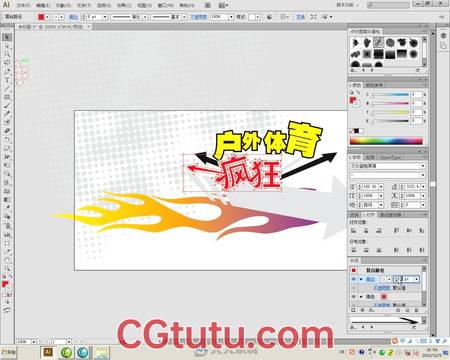Screen dimensions: 450x360
Task: Click the blue opacity link in control bar
Action: coord(199,17)
